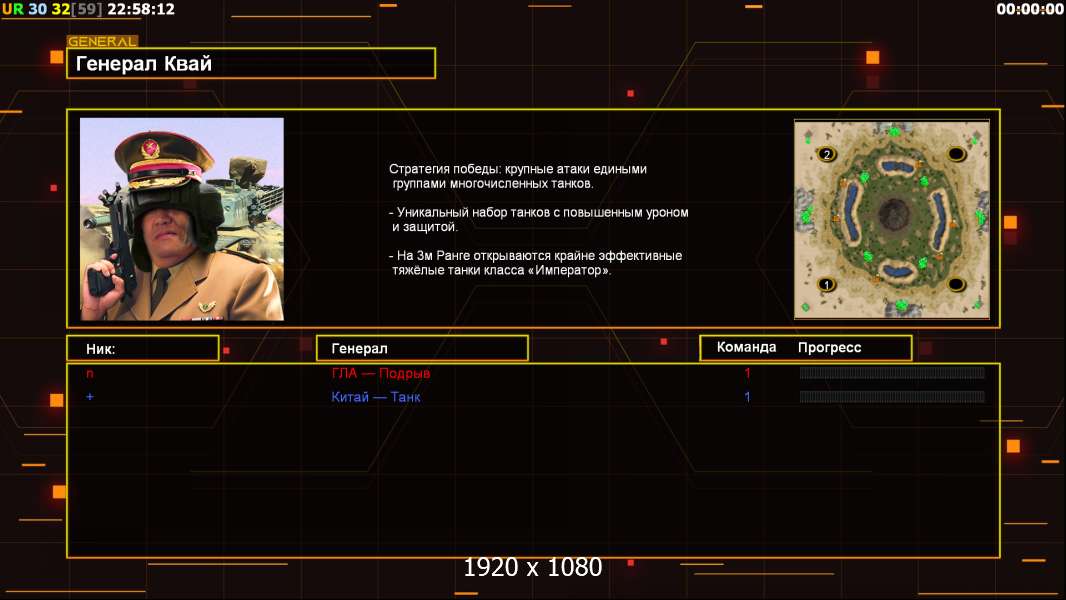Click the Прогресс column label

click(829, 347)
